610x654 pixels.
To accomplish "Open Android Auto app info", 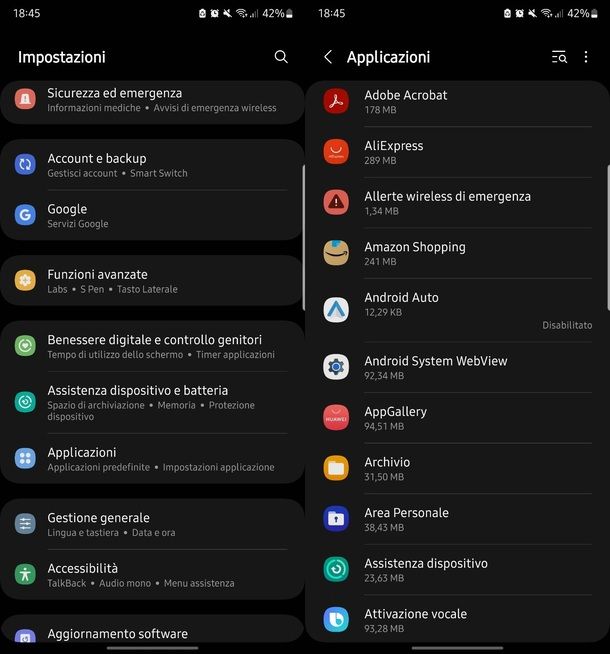I will coord(457,310).
